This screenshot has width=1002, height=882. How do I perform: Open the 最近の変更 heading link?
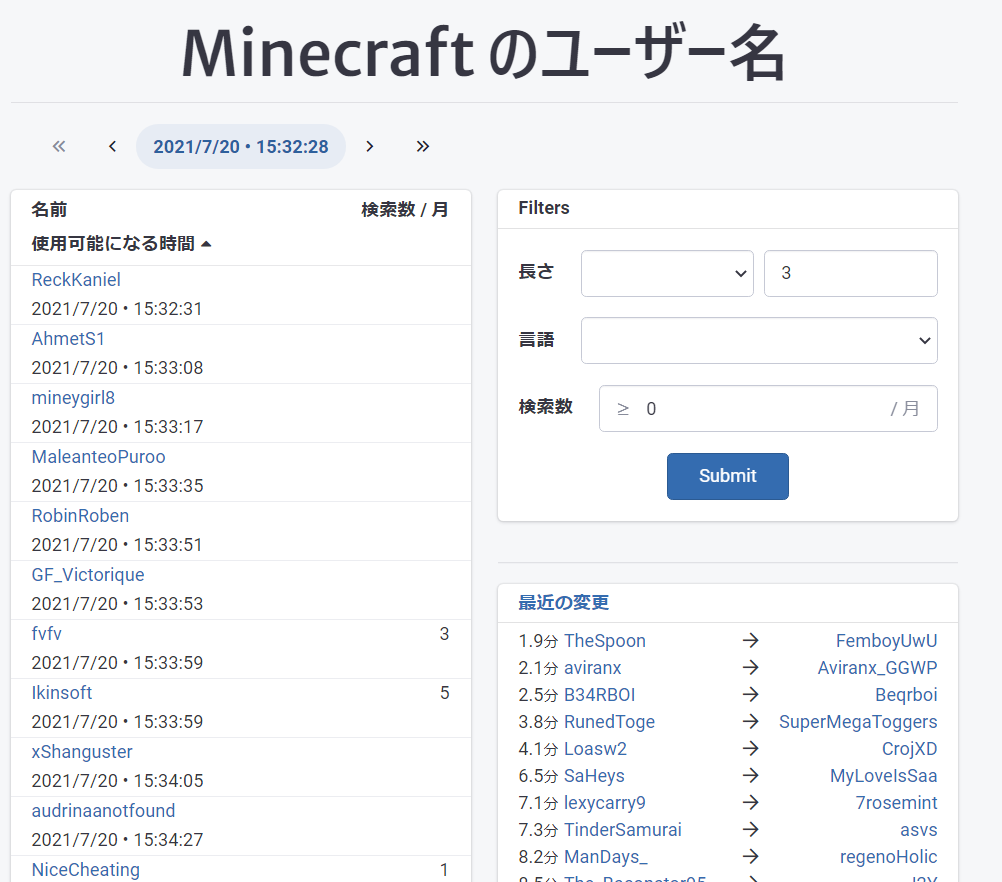click(x=564, y=603)
